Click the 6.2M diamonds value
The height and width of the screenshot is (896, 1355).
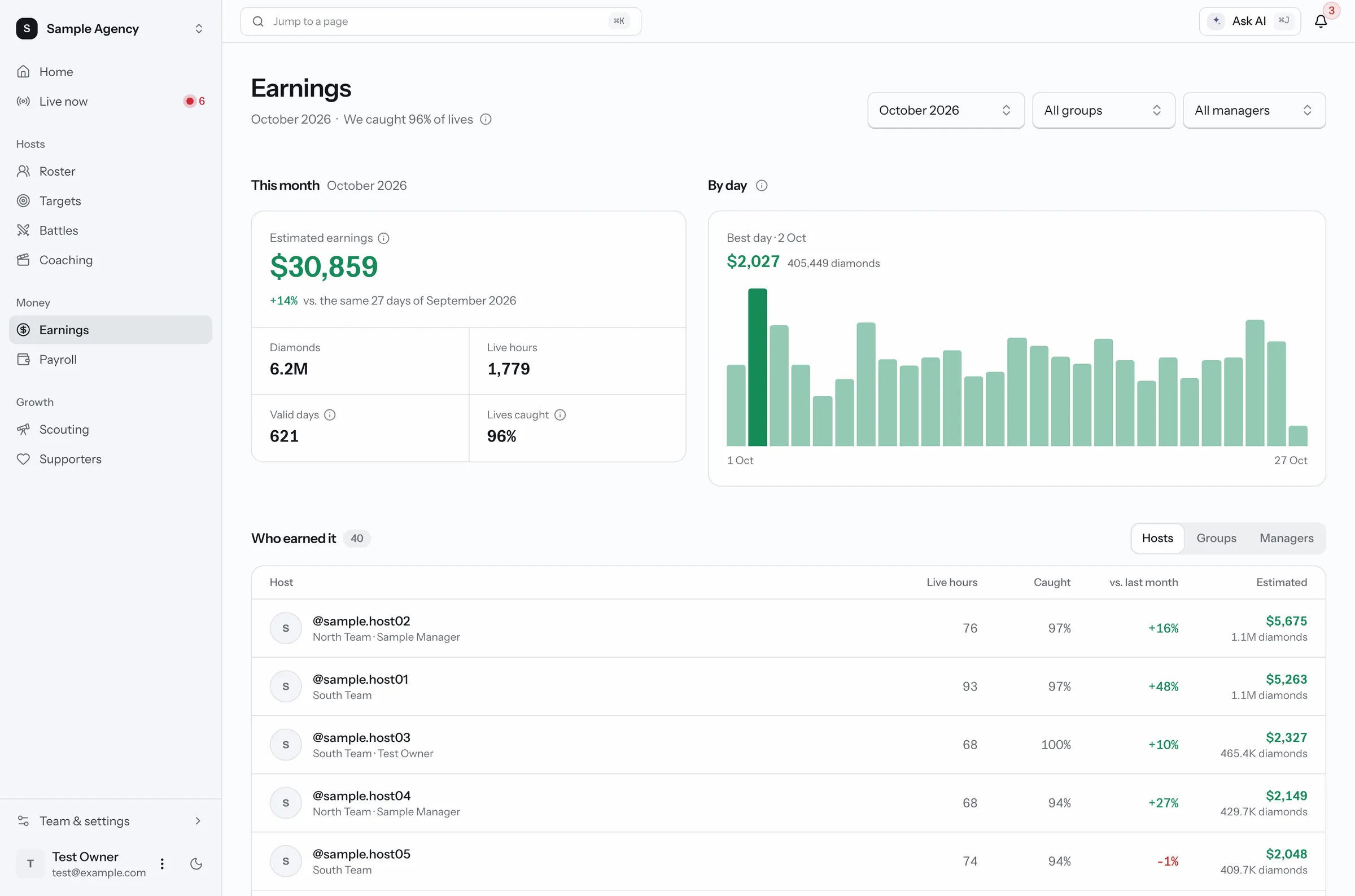[289, 369]
